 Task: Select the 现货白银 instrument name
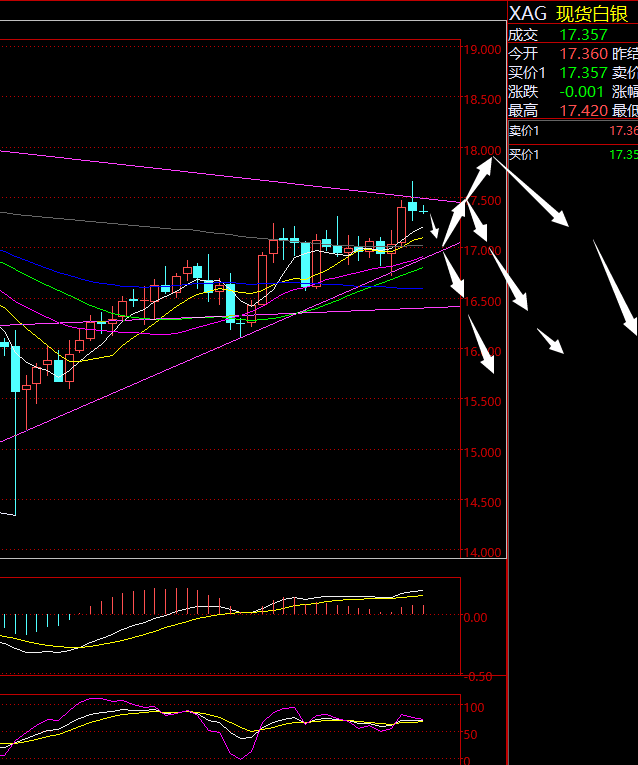(x=591, y=14)
